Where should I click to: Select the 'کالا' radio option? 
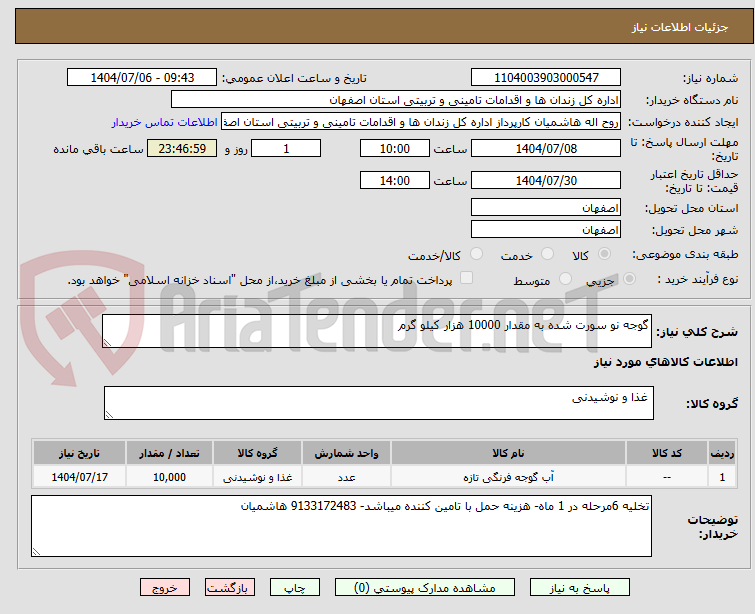[x=604, y=253]
